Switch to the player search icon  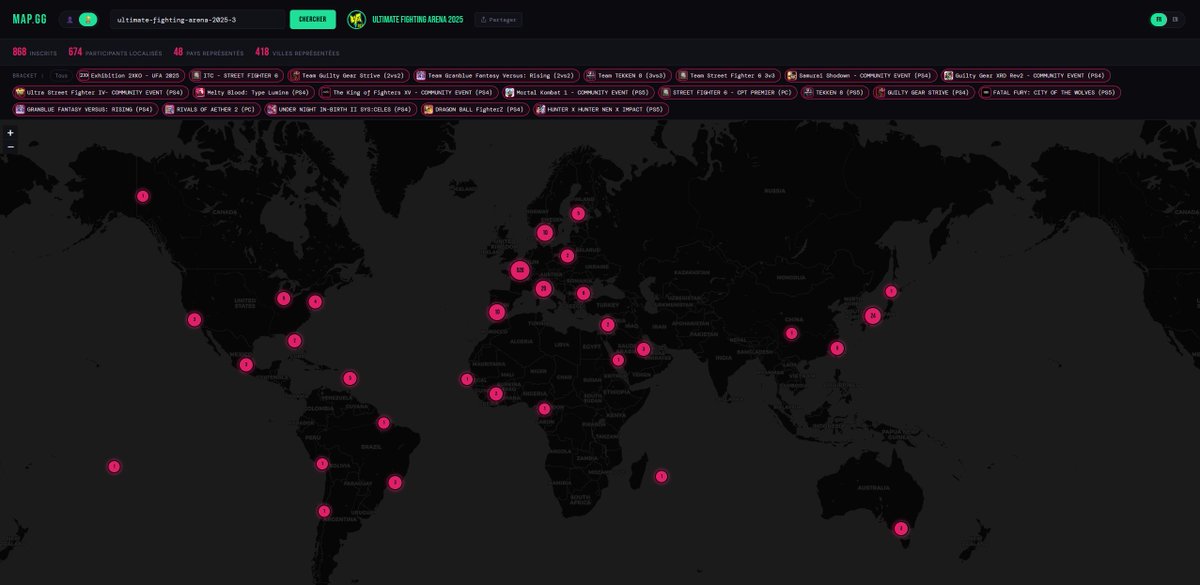(70, 19)
